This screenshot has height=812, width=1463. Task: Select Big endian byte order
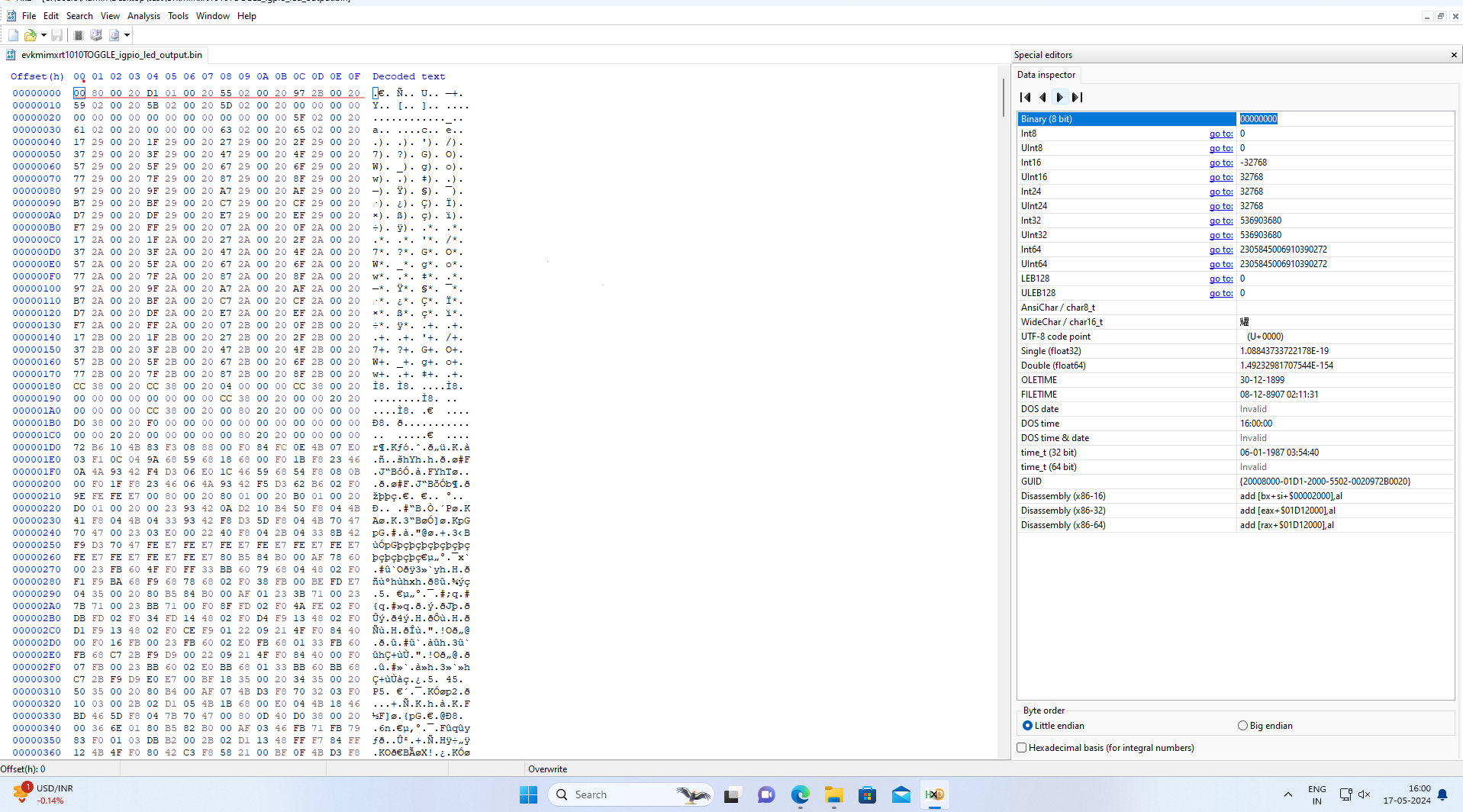click(x=1244, y=725)
